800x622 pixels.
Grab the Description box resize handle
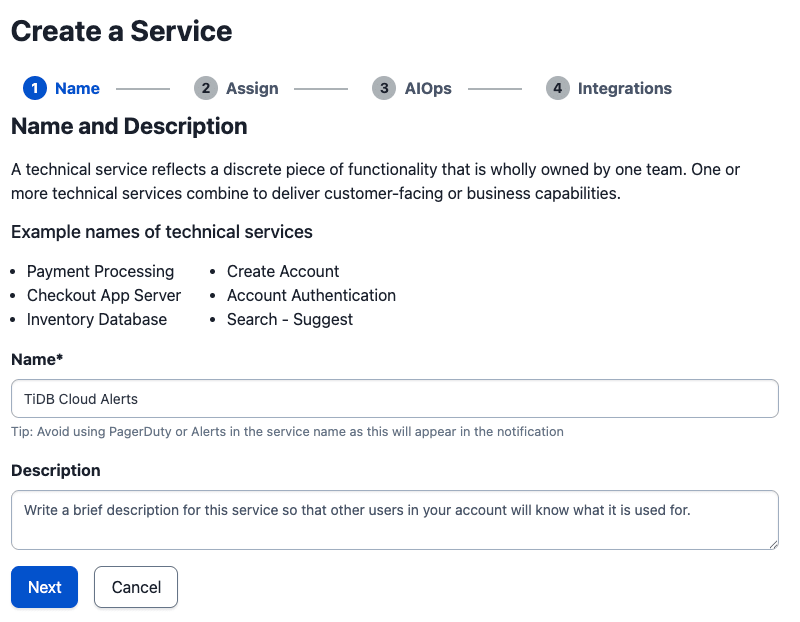(x=773, y=544)
